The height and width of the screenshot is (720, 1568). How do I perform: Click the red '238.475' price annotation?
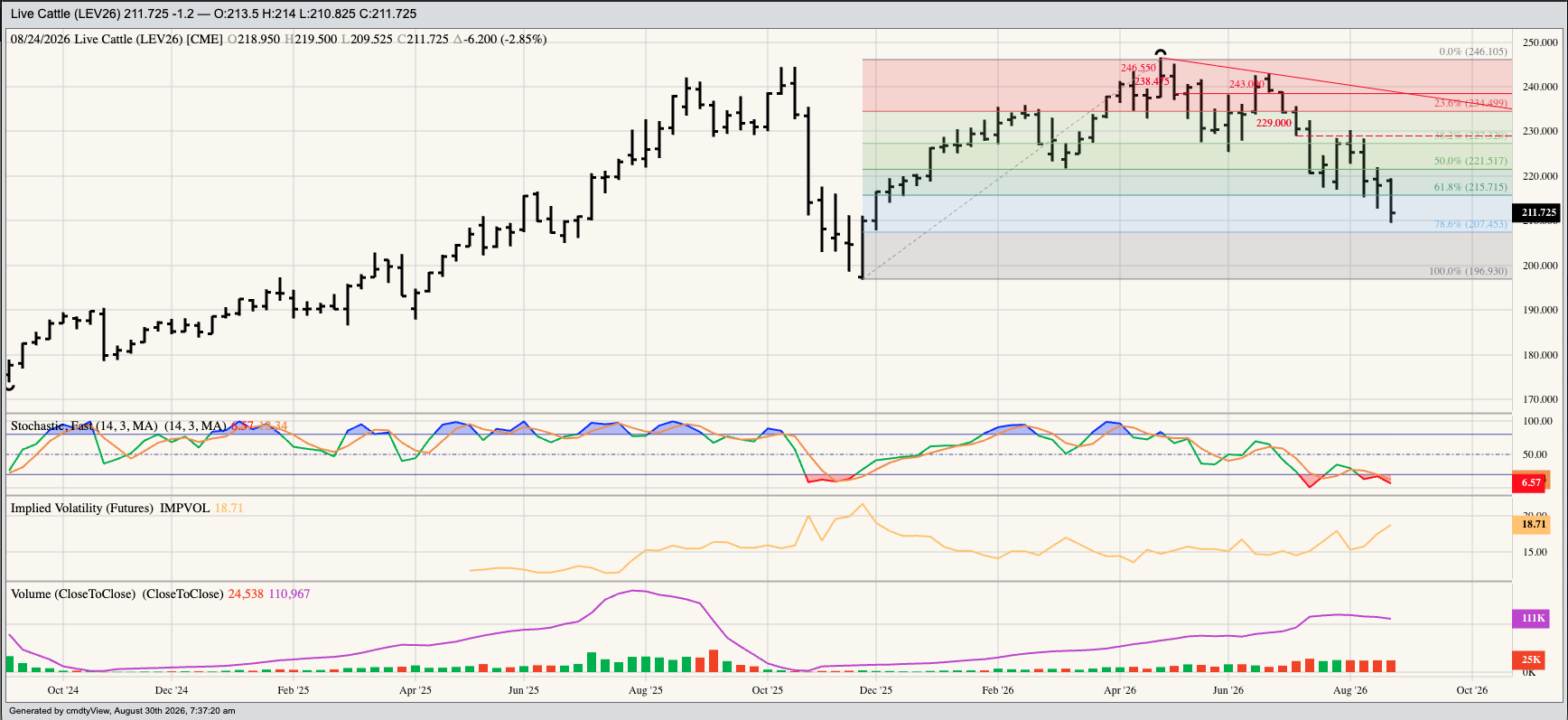click(1152, 81)
